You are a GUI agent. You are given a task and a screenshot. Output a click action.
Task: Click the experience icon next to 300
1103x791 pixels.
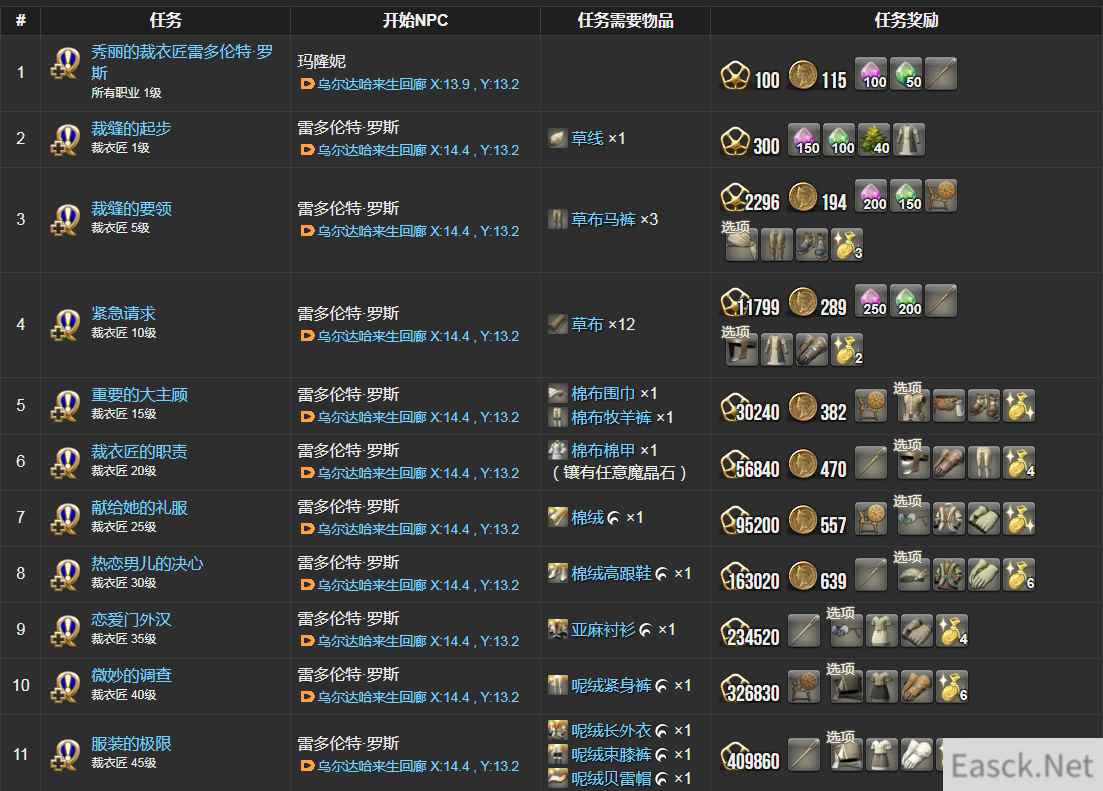[x=734, y=141]
